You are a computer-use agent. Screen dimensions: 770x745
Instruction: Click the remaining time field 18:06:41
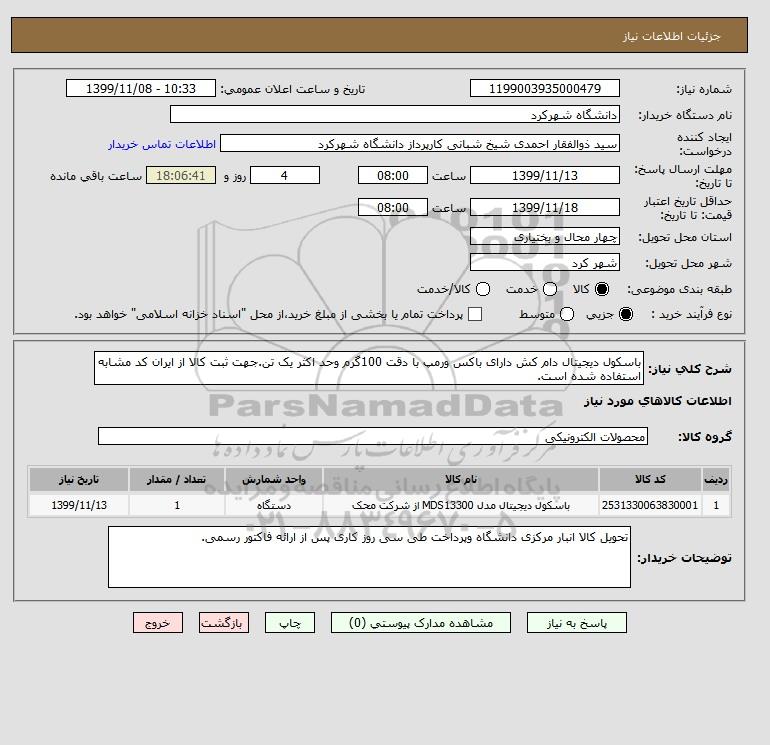(181, 175)
